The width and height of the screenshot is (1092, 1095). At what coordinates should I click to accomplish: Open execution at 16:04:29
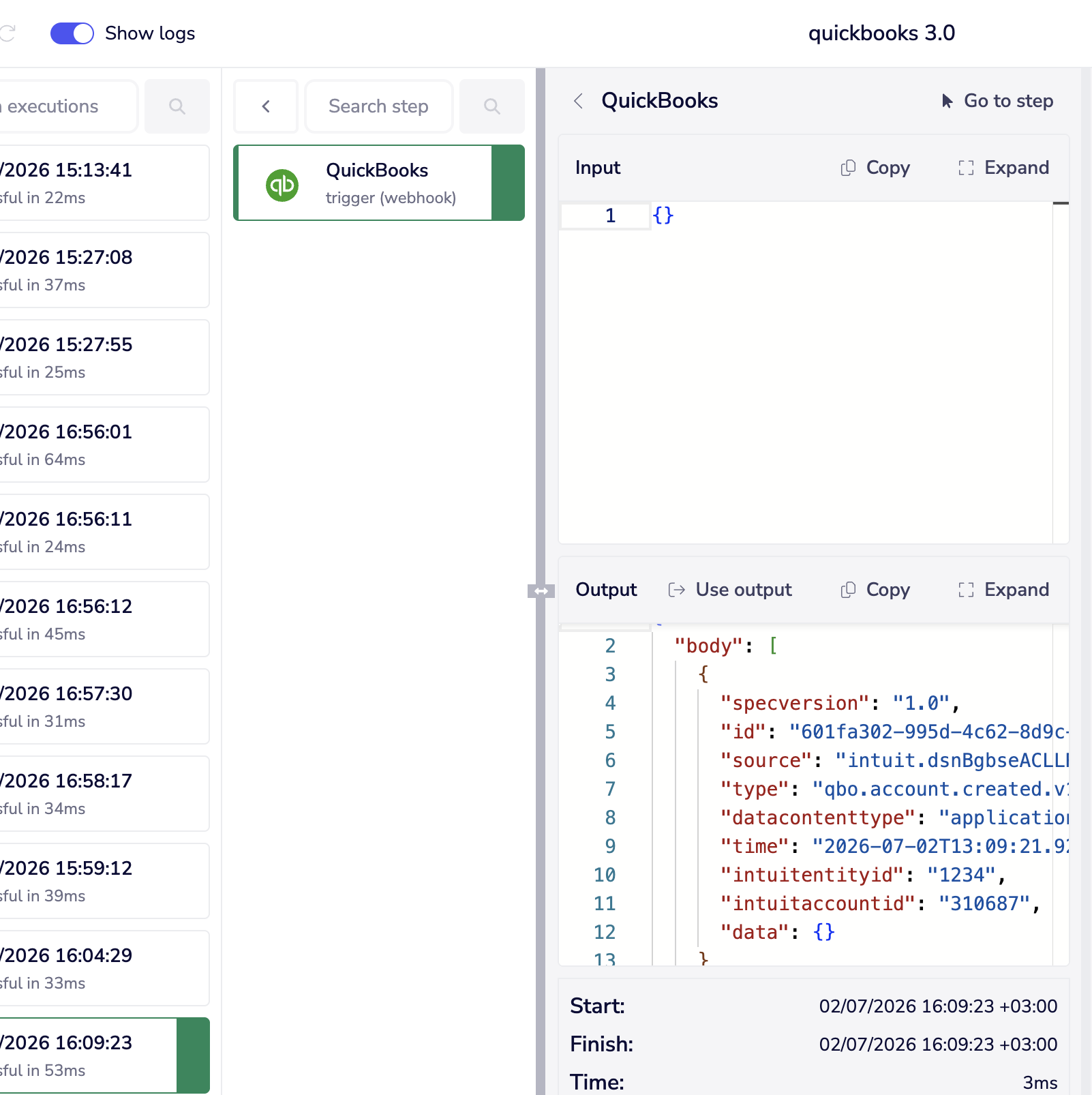pos(104,968)
